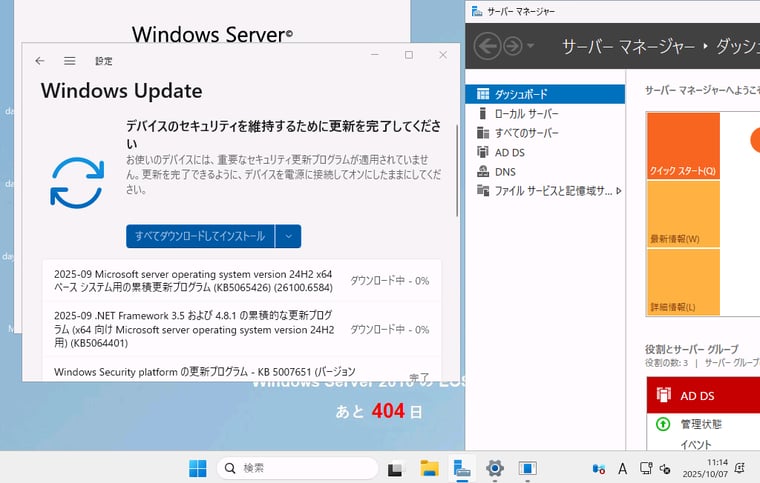The image size is (760, 483).
Task: Open the hamburger navigation menu in Settings
Action: [x=70, y=61]
